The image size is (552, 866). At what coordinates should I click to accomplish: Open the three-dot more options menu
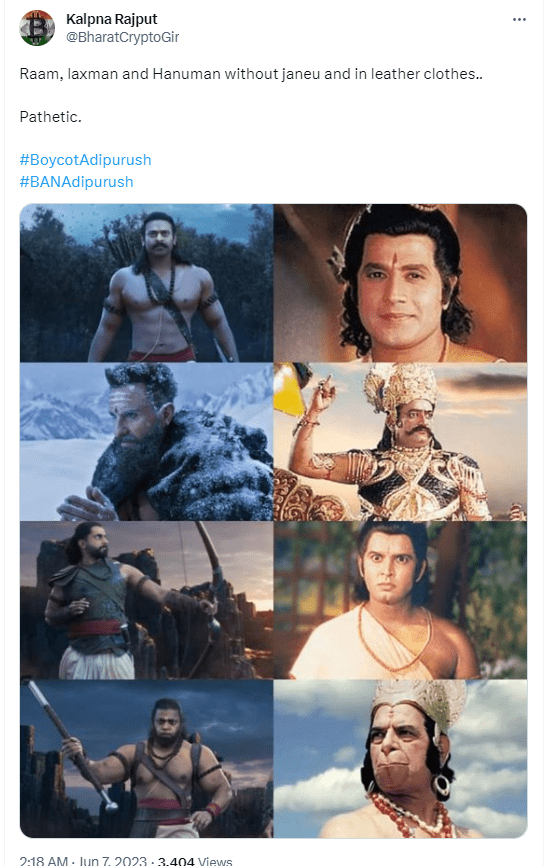[x=519, y=19]
